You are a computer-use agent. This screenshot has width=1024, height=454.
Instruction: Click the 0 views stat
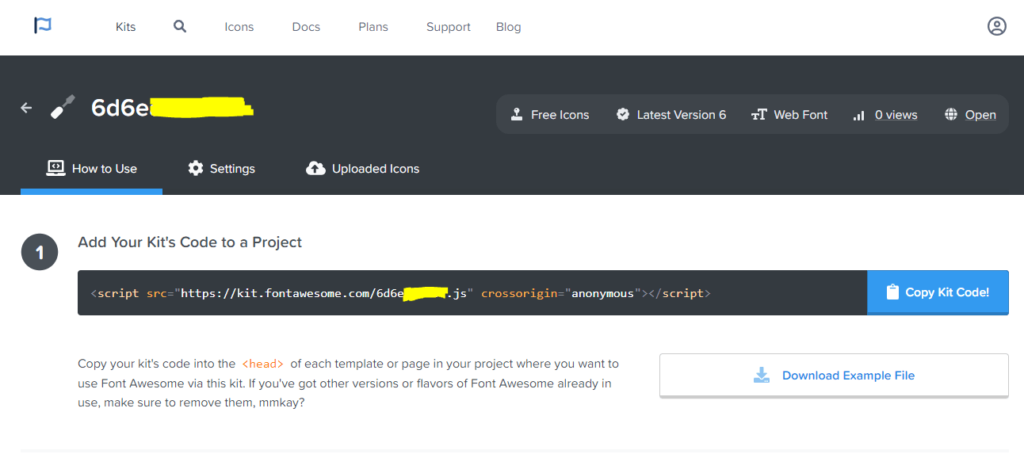click(884, 115)
